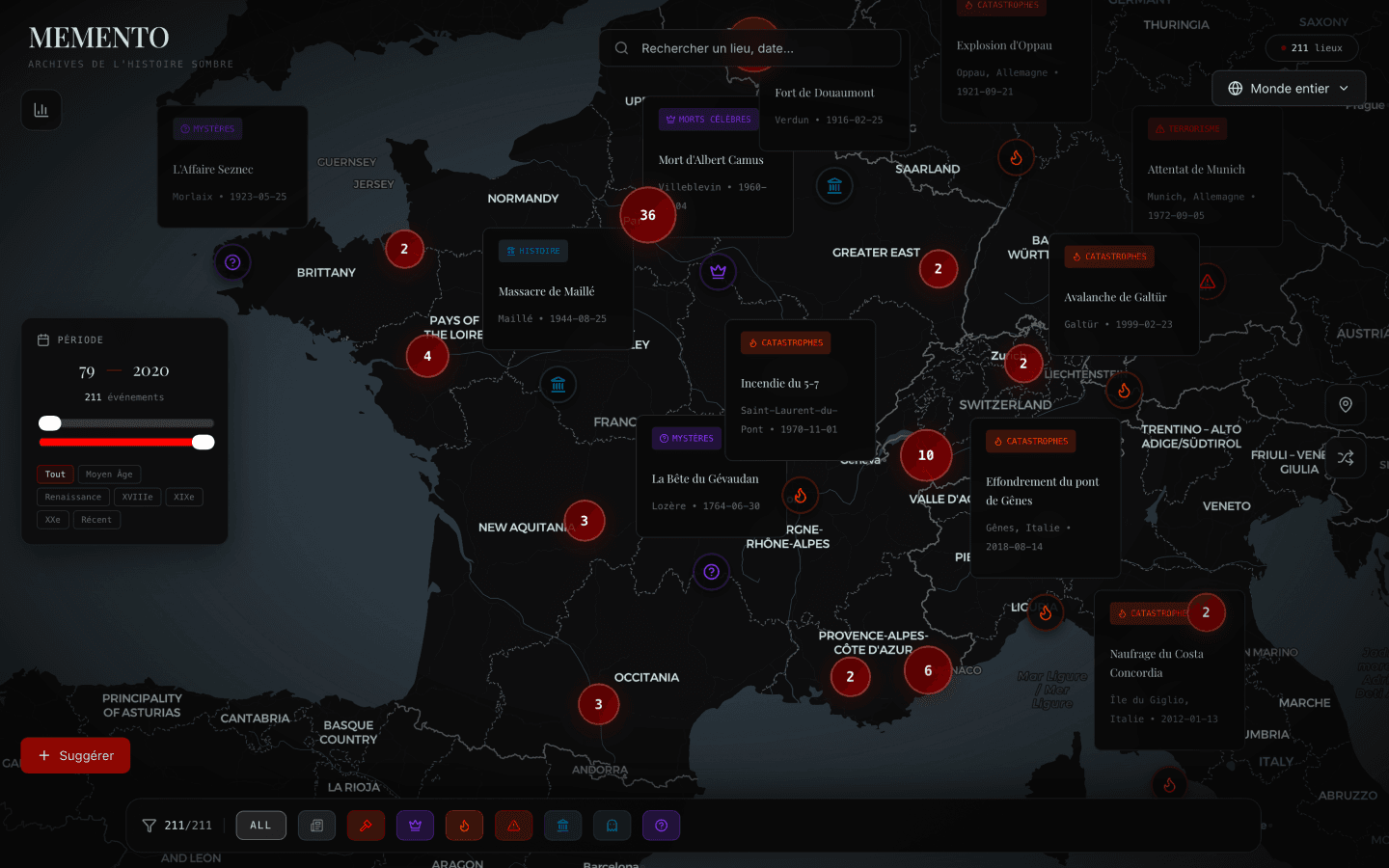Click the mystery marker in Brittany
Image resolution: width=1389 pixels, height=868 pixels.
[232, 262]
